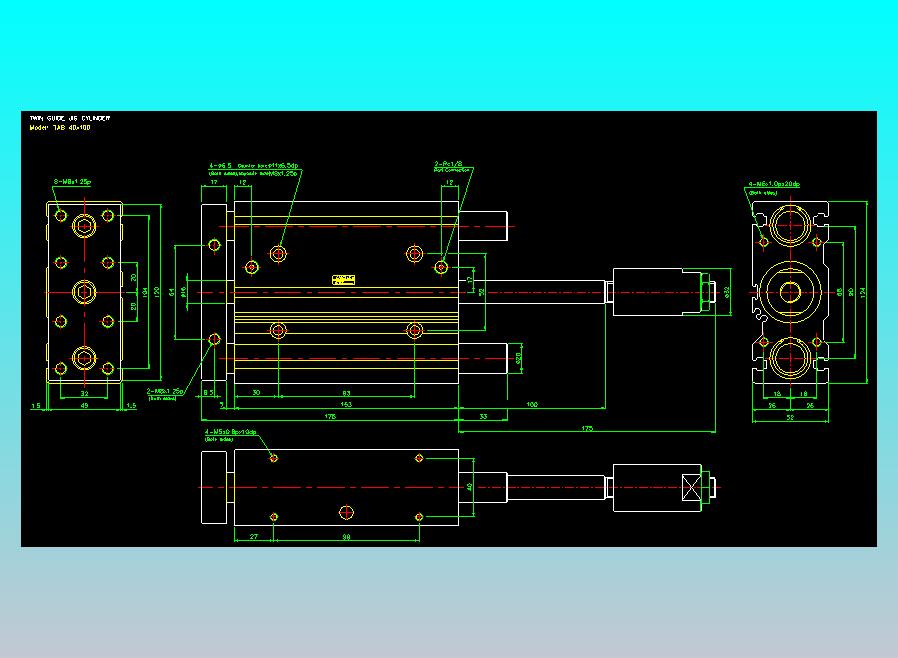This screenshot has width=898, height=658.
Task: Select the 2-M8x1.25p both-sides note
Action: [167, 392]
